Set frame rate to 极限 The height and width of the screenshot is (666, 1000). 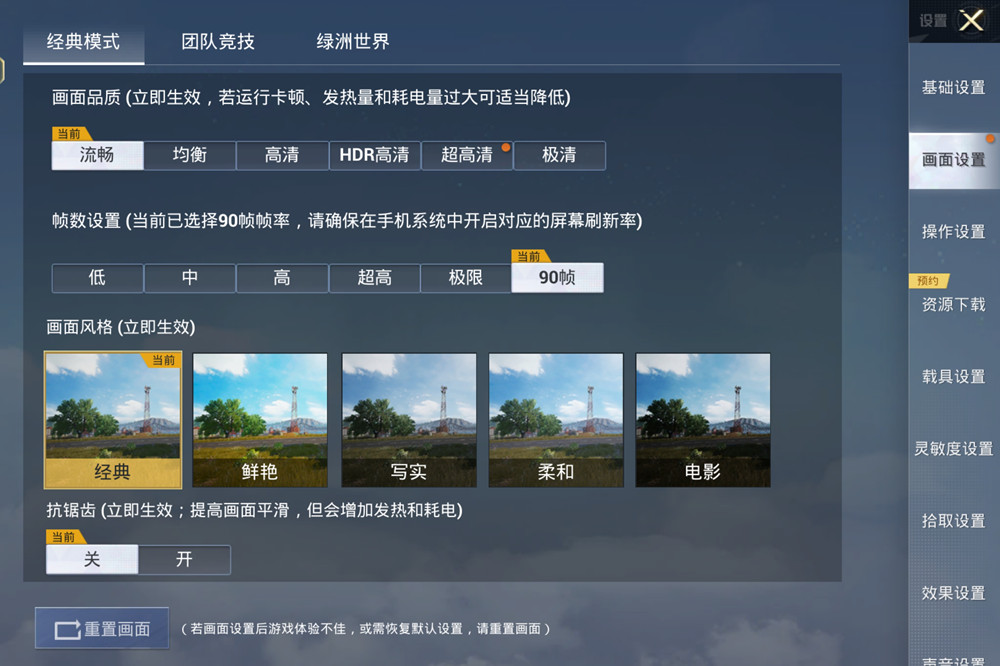(x=466, y=278)
